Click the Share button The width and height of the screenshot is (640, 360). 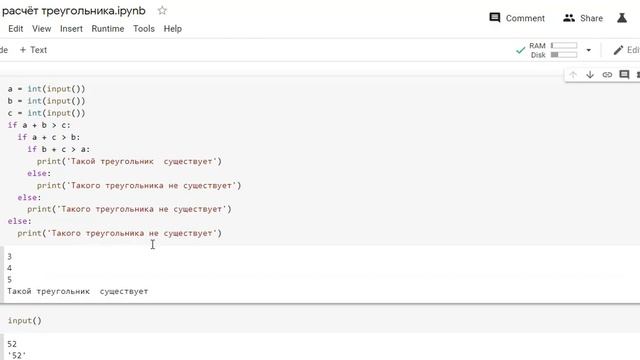click(x=583, y=18)
